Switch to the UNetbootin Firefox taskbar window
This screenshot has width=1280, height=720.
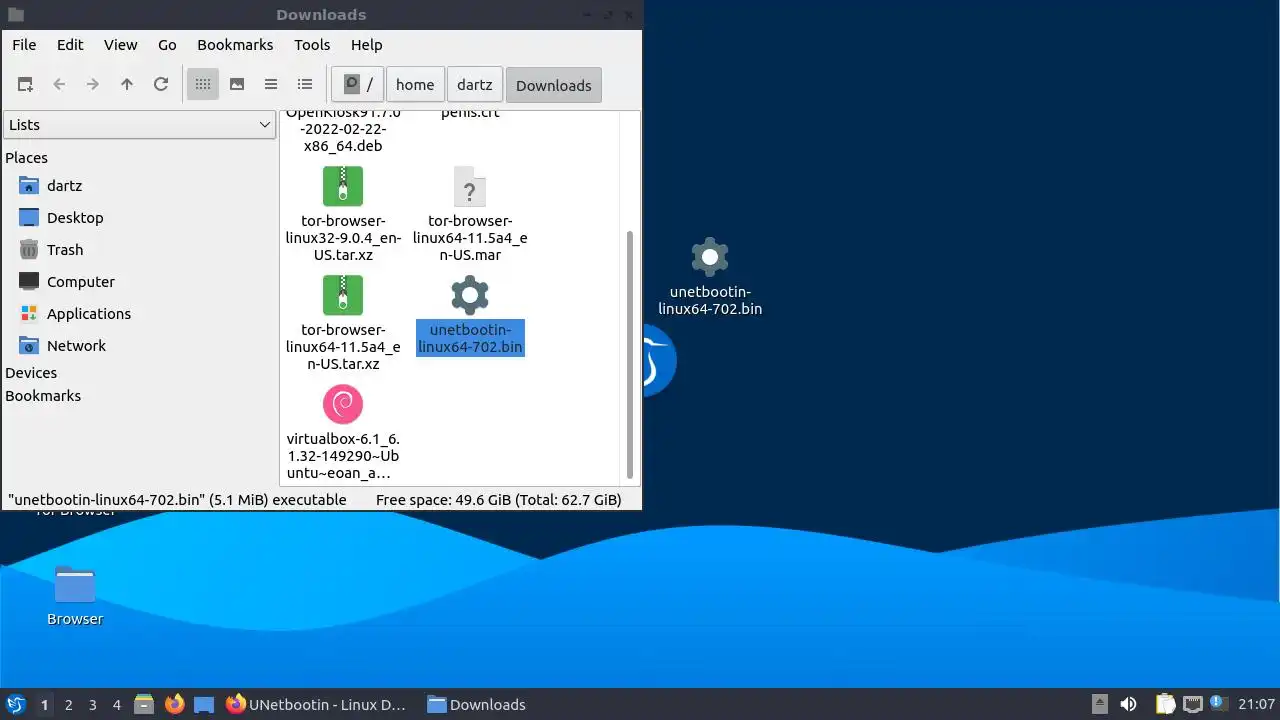pos(316,704)
